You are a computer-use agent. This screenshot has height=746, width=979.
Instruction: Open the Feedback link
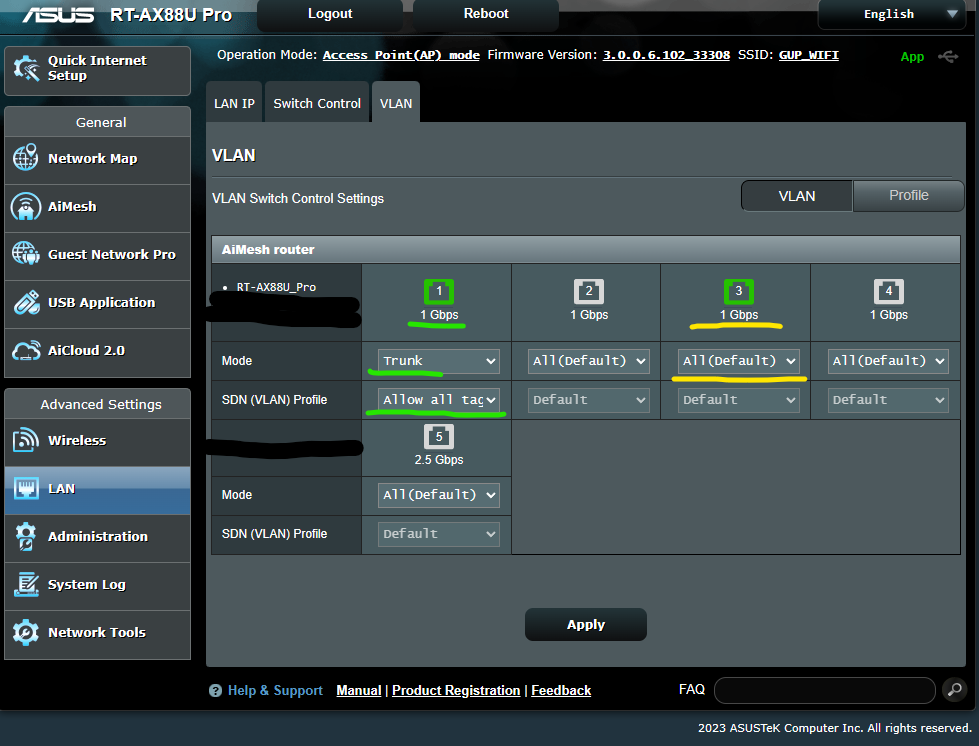click(561, 690)
